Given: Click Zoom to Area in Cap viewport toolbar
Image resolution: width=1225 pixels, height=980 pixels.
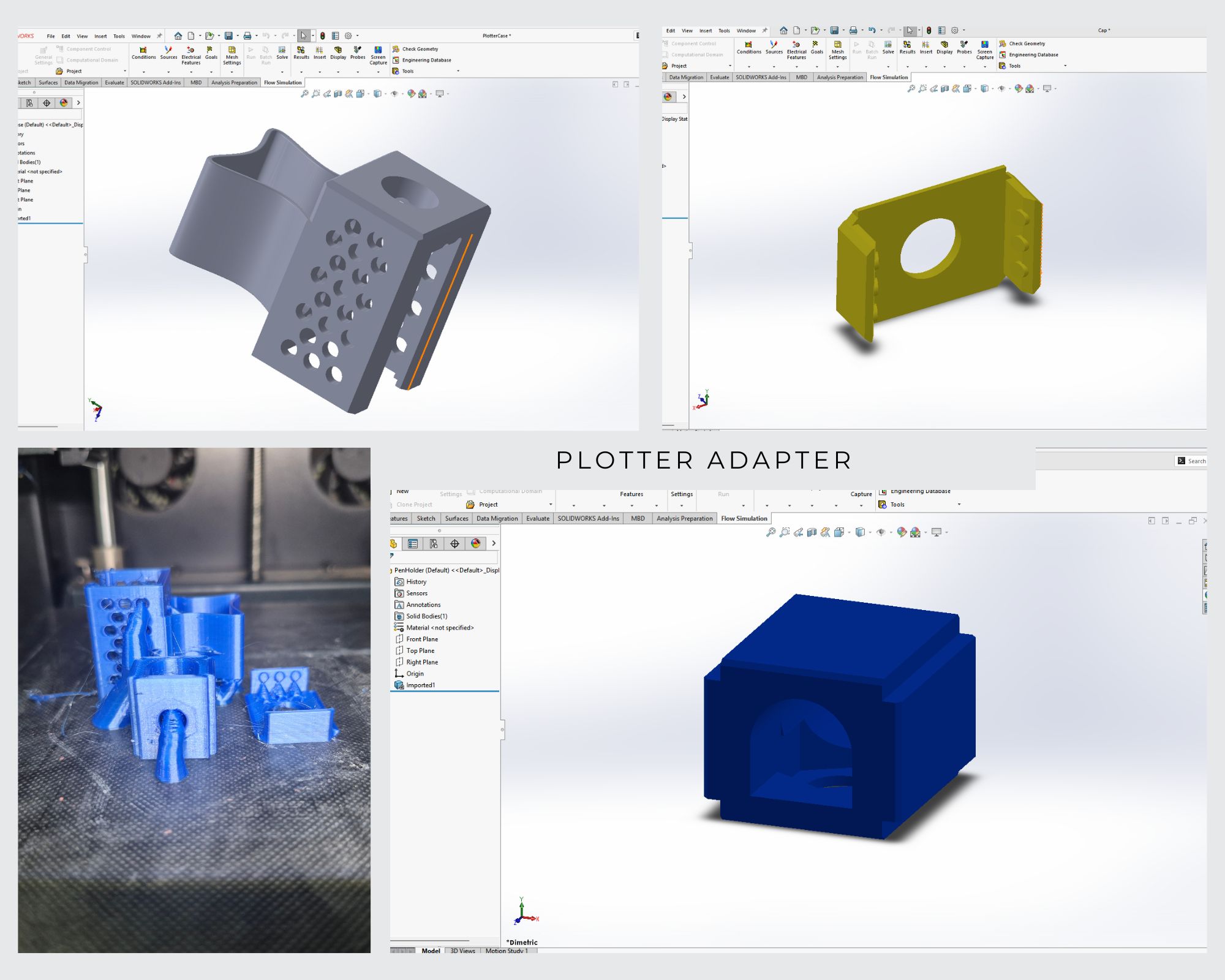Looking at the screenshot, I should 922,89.
